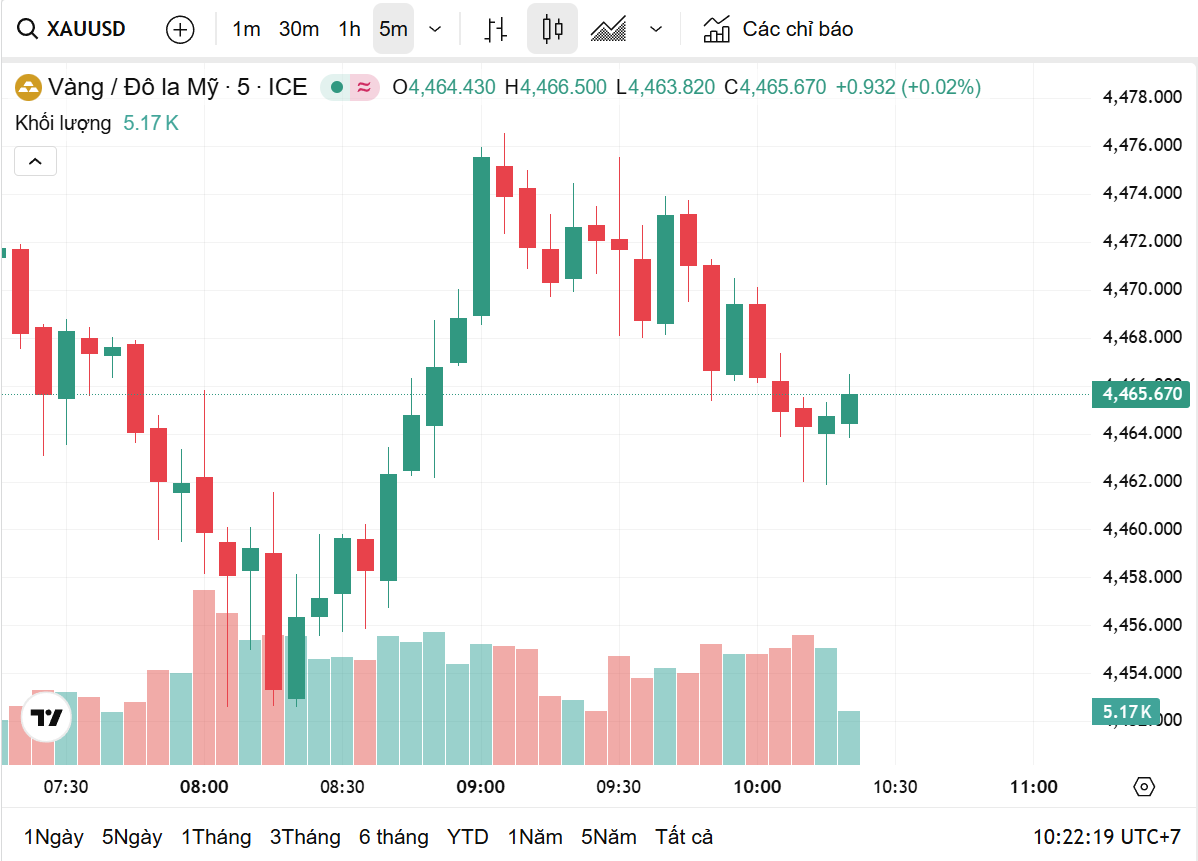Click the 10:22:19 UTC+7 timezone clock
Screen dimensions: 1198x861
[x=1107, y=837]
